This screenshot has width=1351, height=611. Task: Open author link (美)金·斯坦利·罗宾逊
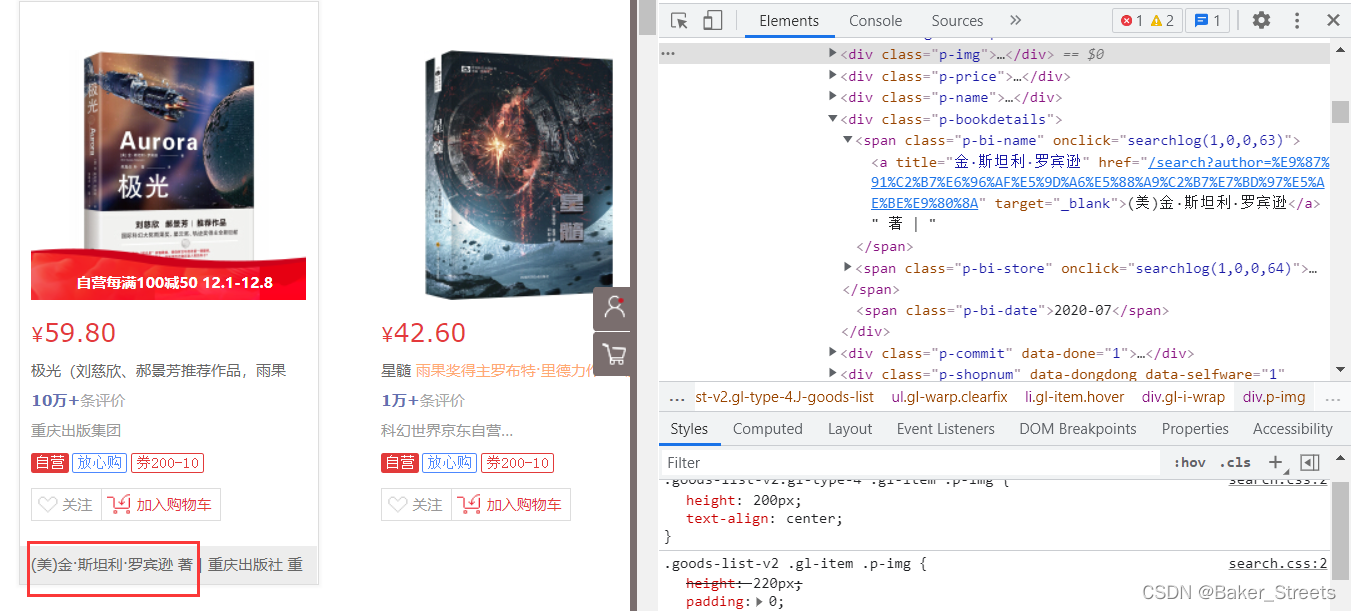(x=102, y=565)
